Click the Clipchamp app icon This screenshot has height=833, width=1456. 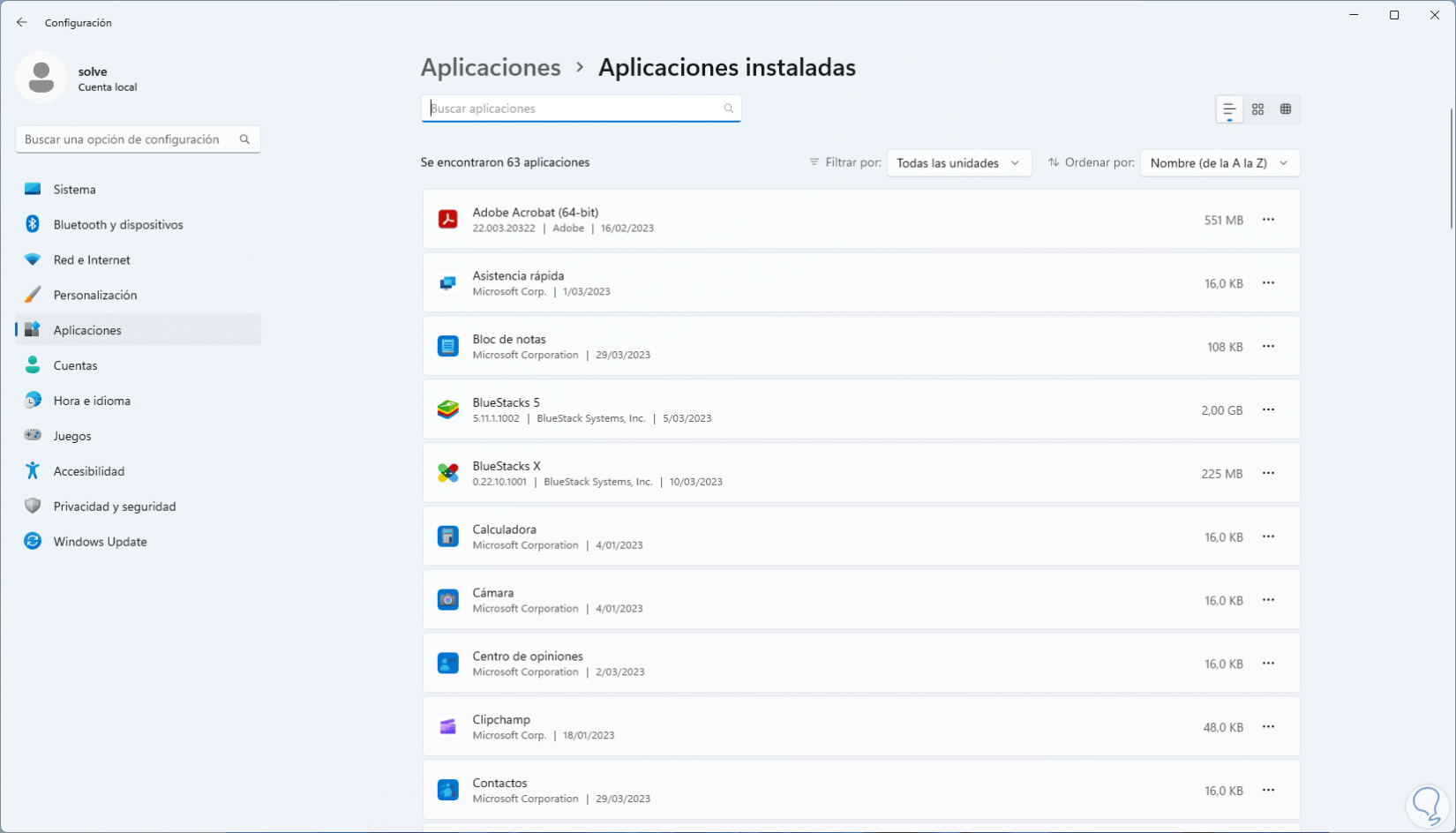[448, 727]
